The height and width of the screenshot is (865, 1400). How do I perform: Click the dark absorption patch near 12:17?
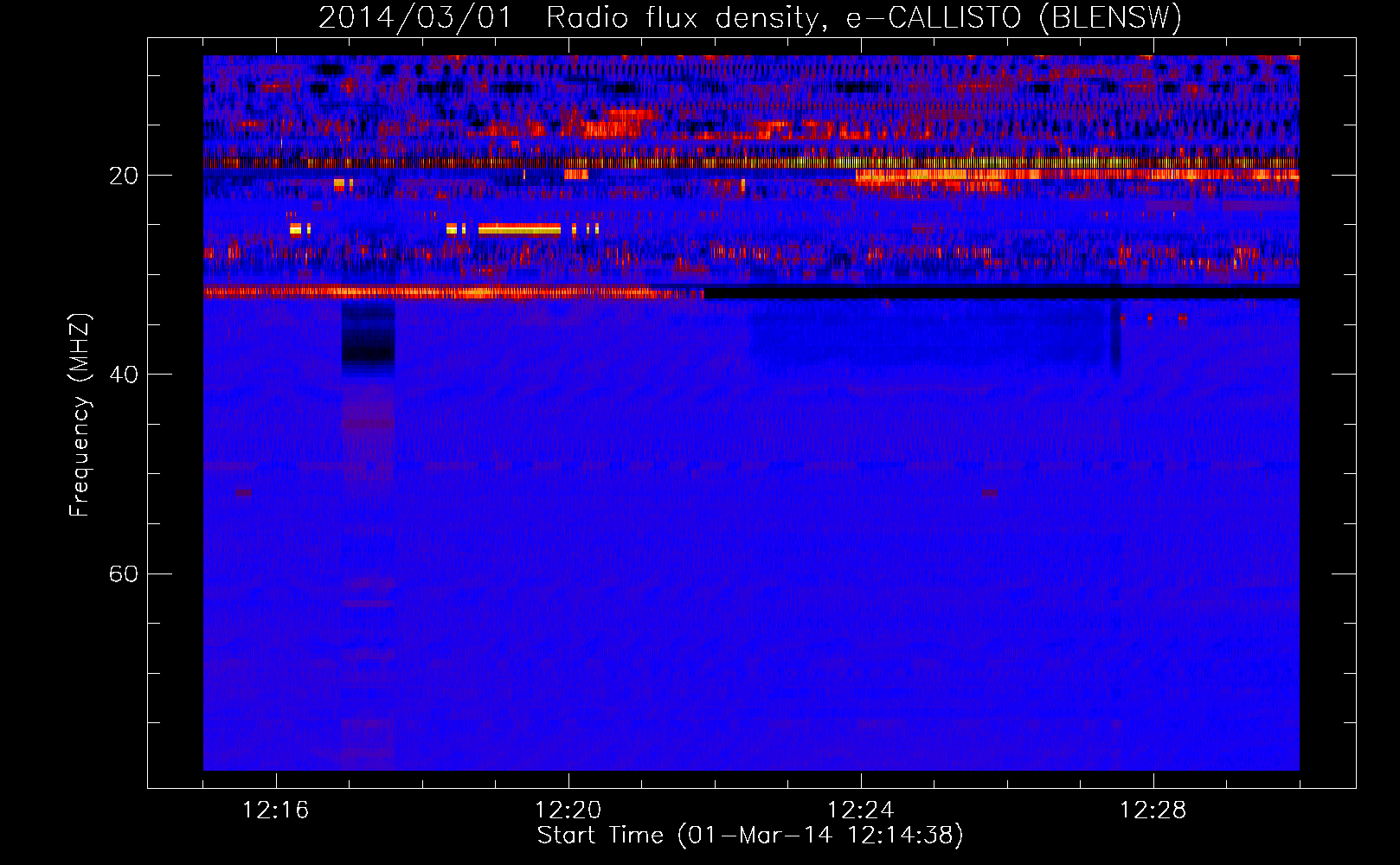coord(369,338)
